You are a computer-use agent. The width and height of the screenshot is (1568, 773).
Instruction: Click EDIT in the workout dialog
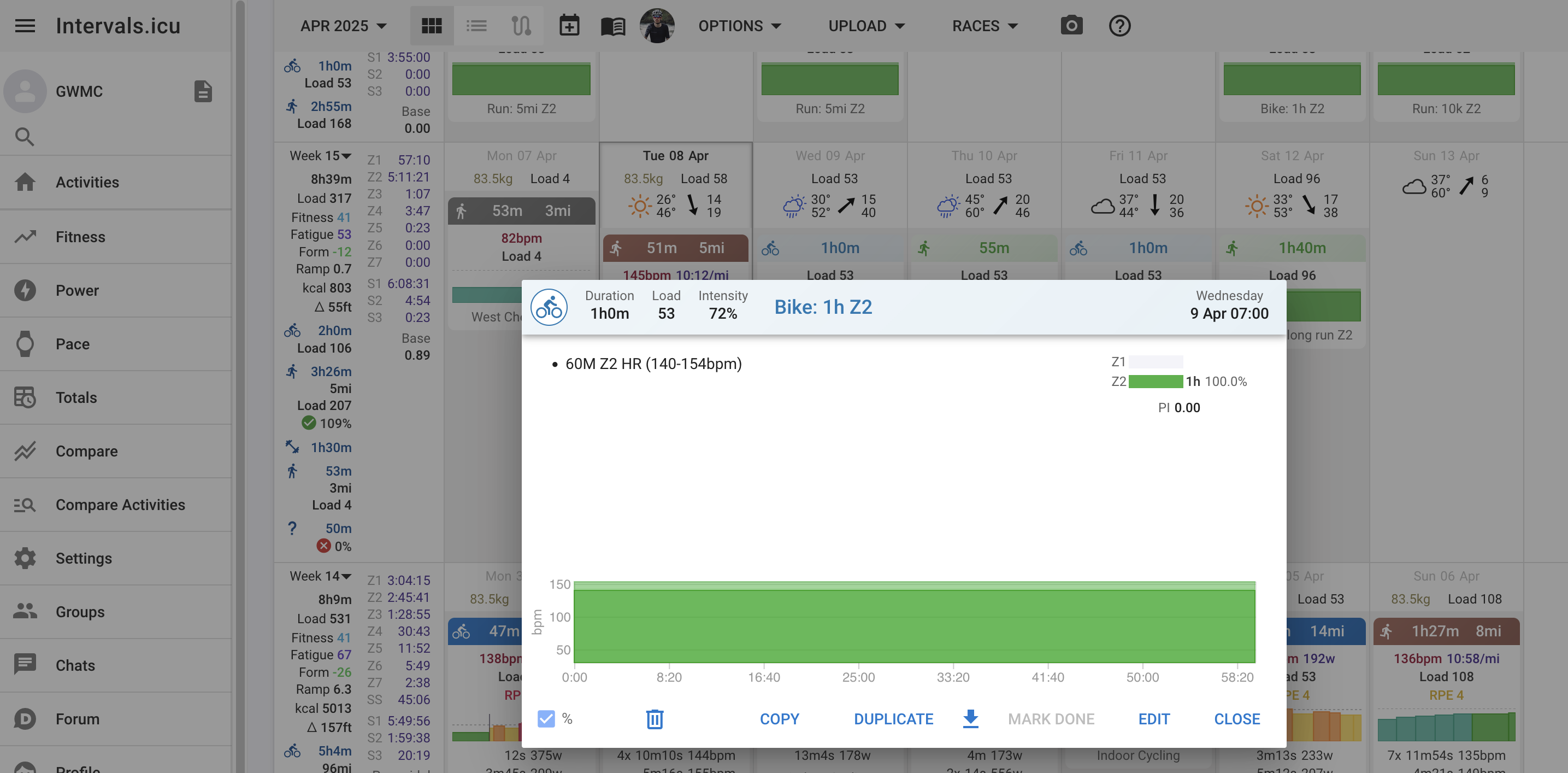point(1153,719)
